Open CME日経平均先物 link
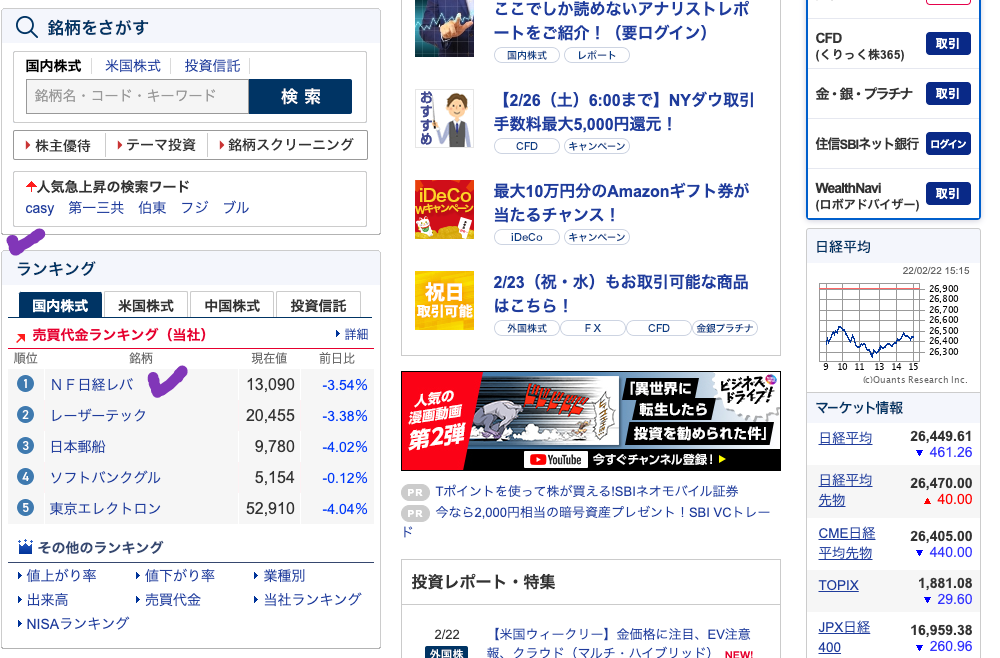 (x=847, y=543)
